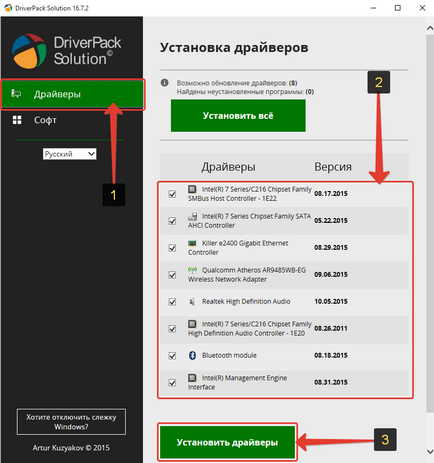Viewport: 434px width, 463px height.
Task: Click the DriverPack Solution logo
Action: pyautogui.click(x=67, y=51)
